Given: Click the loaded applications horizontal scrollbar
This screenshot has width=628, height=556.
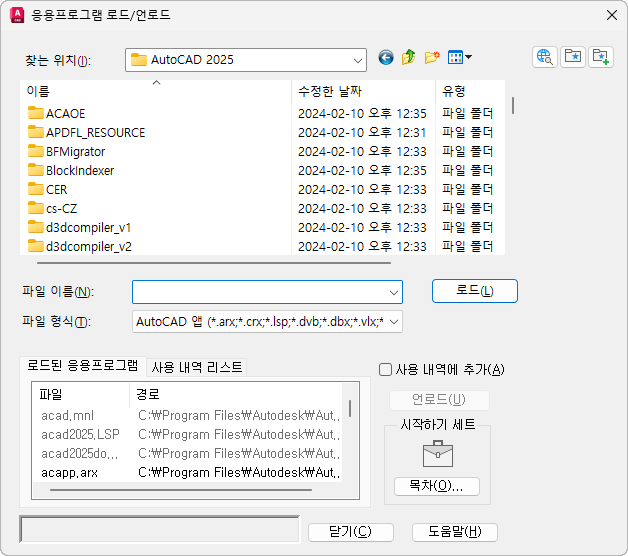Looking at the screenshot, I should tap(181, 490).
